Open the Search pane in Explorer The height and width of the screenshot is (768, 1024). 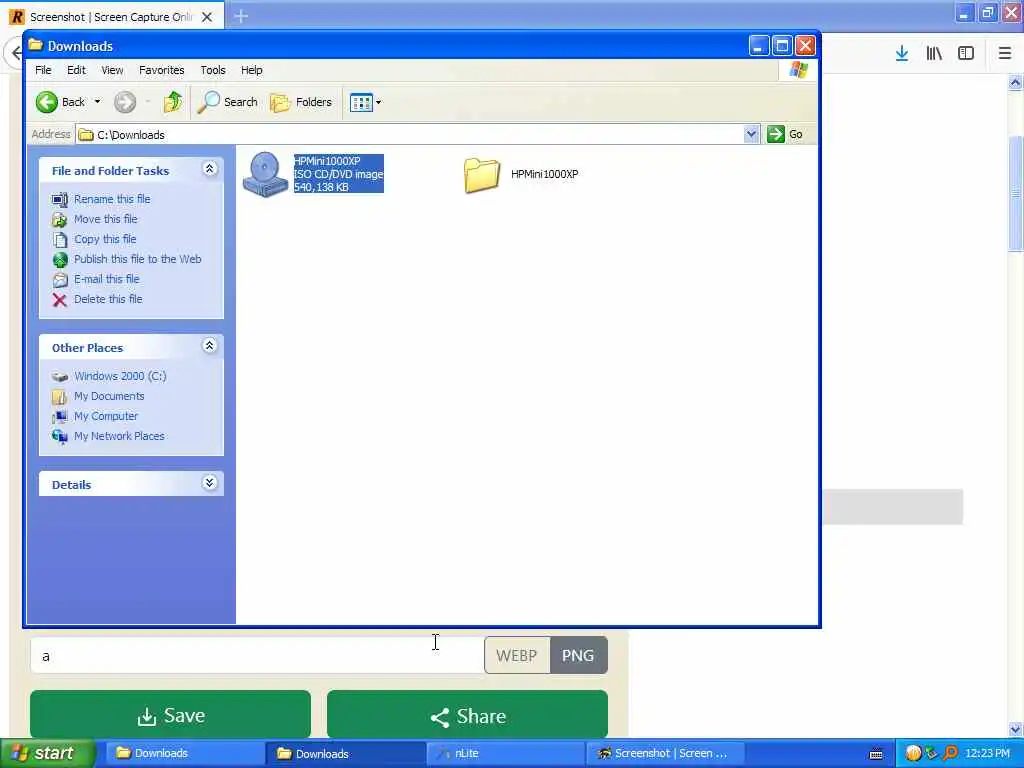click(x=227, y=102)
